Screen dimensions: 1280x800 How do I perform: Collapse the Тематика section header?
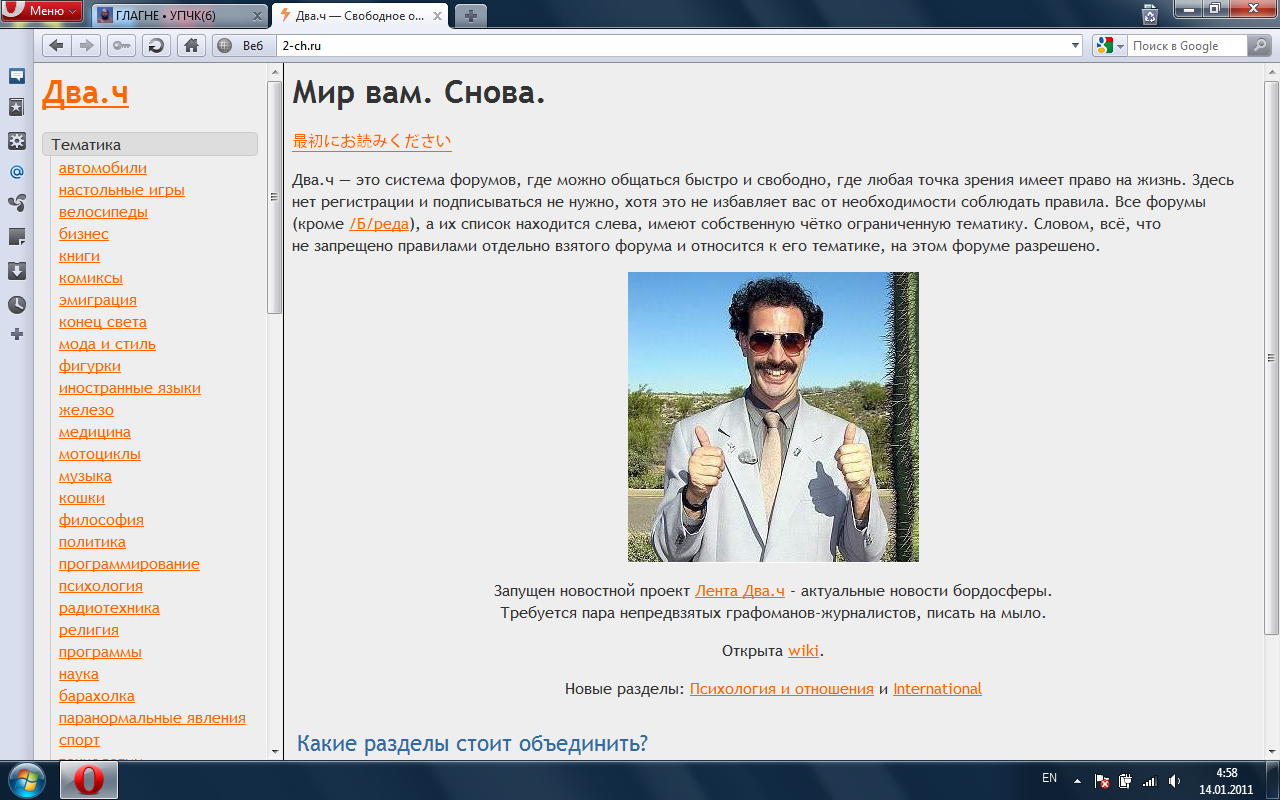tap(150, 144)
